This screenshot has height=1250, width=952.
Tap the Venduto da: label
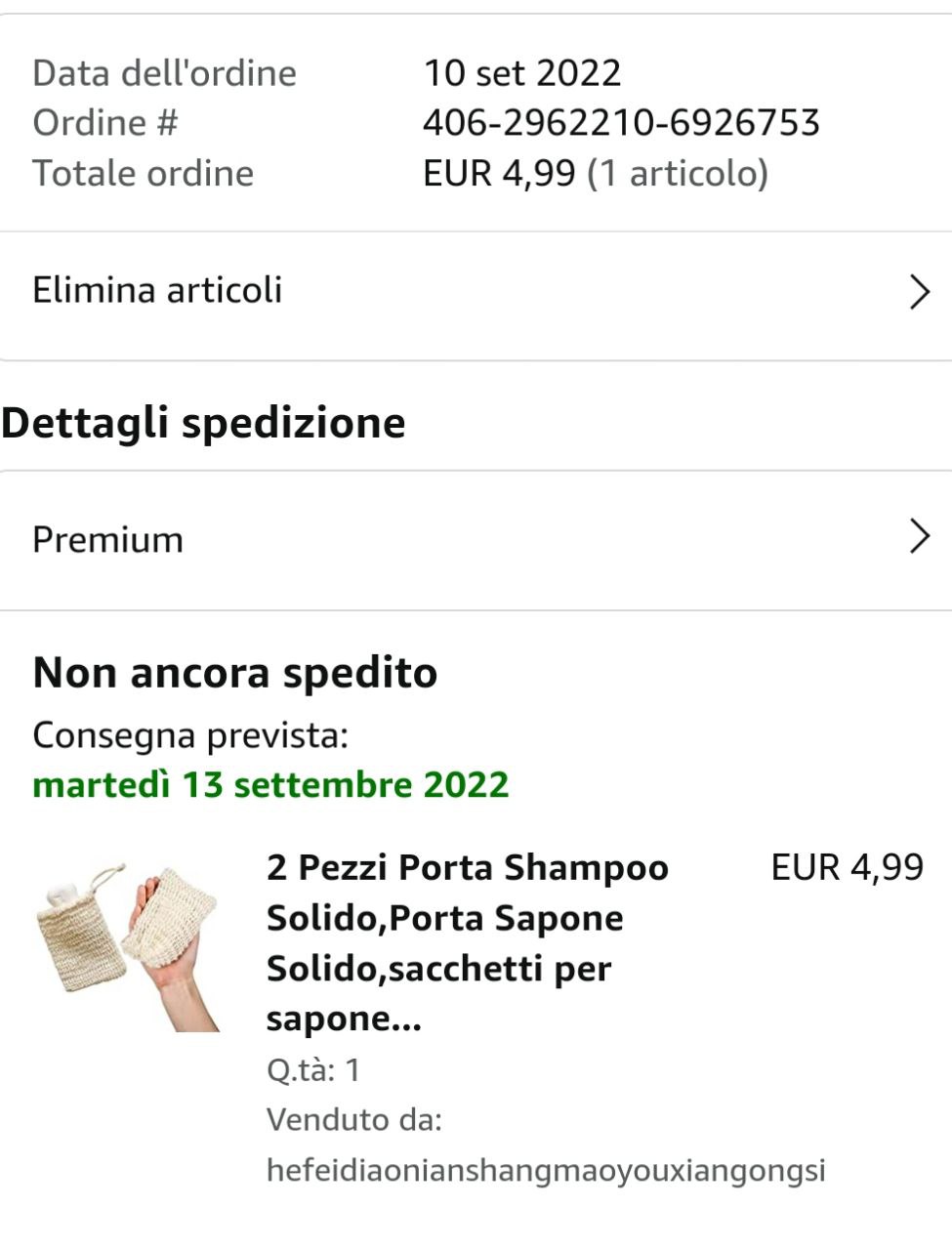[354, 1119]
